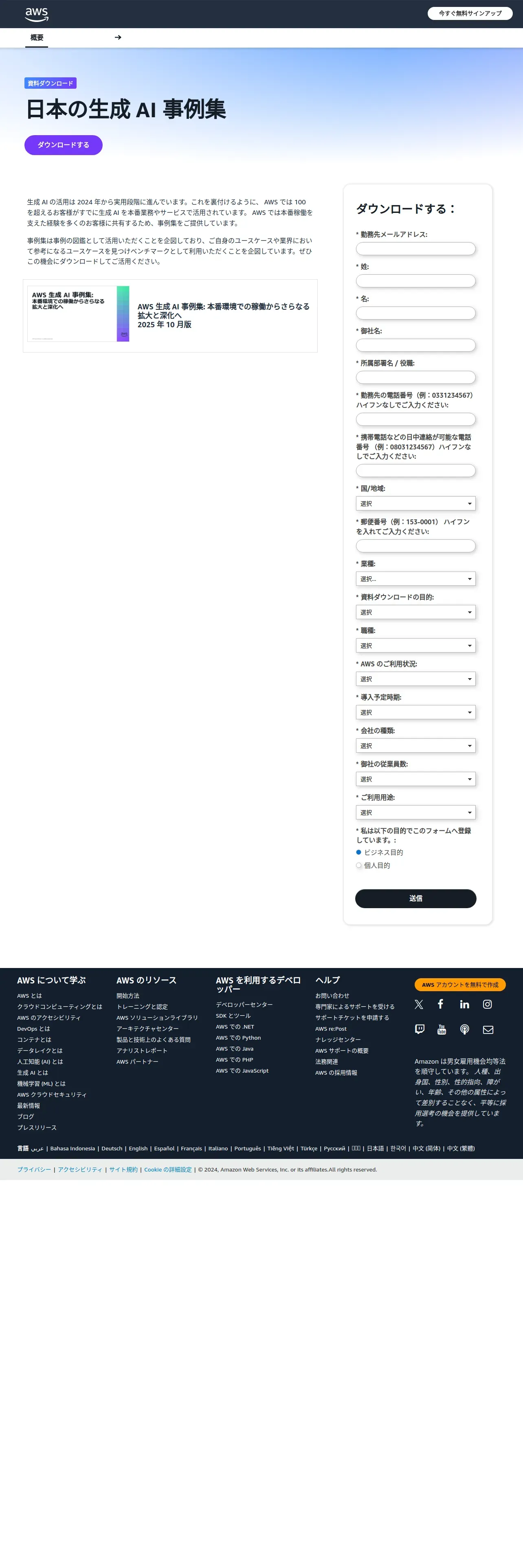Open AWS LinkedIn icon in footer
Viewport: 523px width, 1568px height.
(x=465, y=1004)
